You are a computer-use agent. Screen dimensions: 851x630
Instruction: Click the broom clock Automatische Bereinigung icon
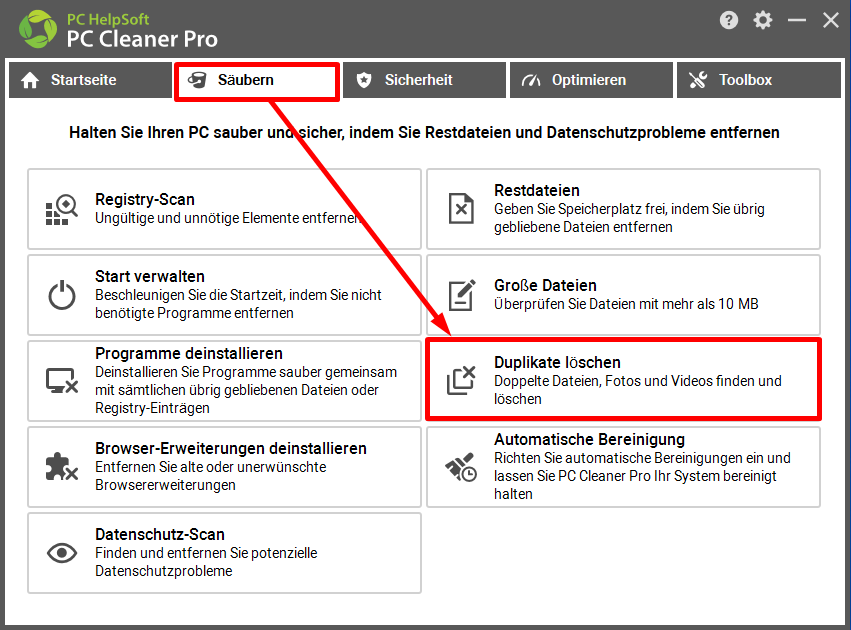461,467
